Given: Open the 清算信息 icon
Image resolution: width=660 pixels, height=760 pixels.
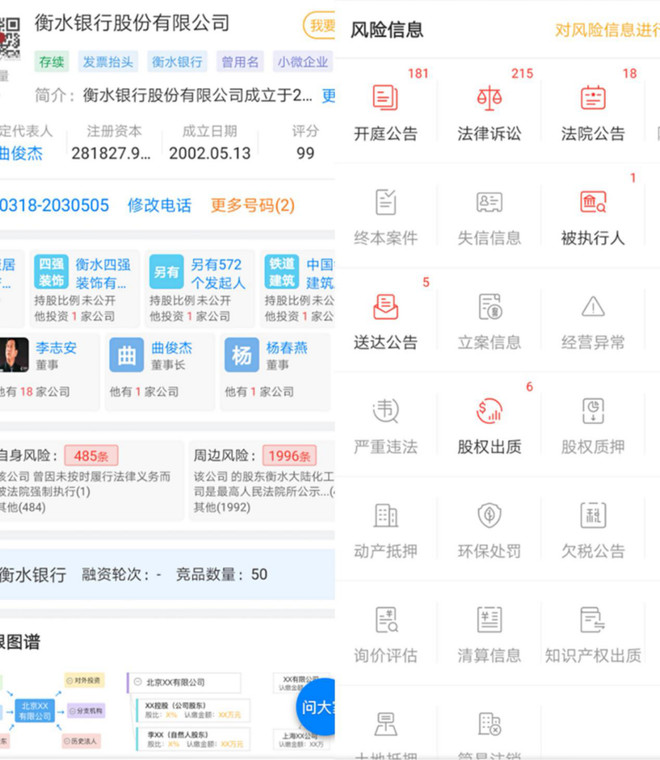Looking at the screenshot, I should tap(489, 620).
